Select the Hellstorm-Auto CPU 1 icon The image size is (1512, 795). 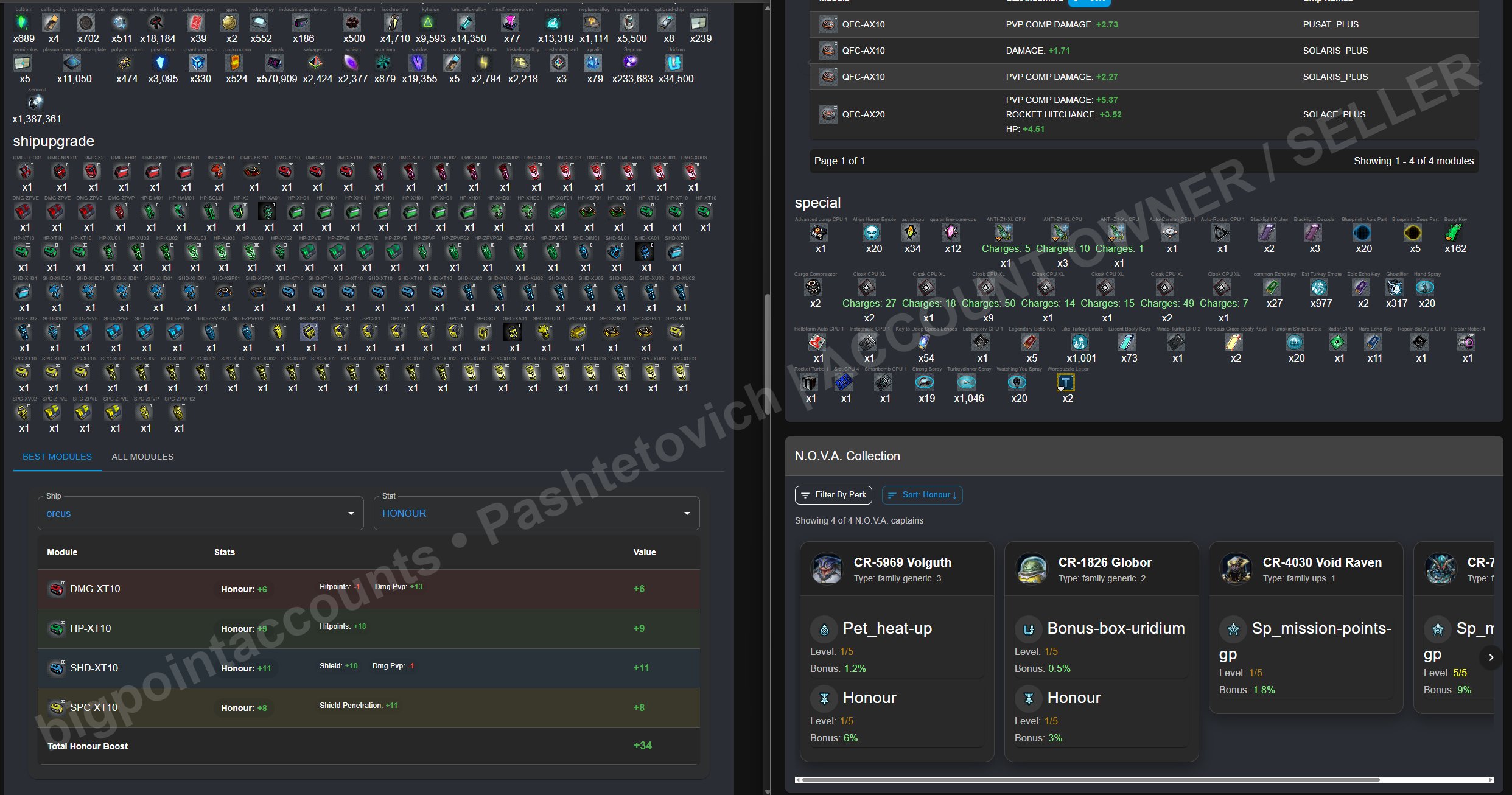(817, 342)
